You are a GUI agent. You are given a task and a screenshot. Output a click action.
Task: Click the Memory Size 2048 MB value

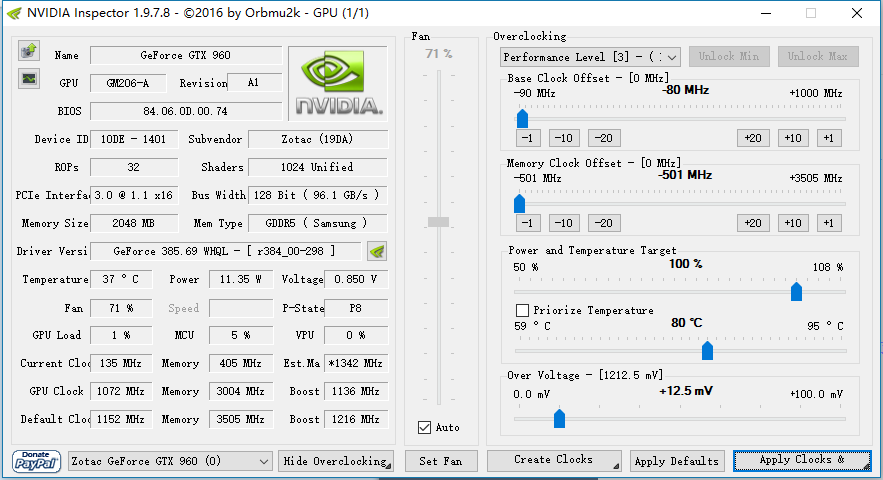tap(134, 223)
